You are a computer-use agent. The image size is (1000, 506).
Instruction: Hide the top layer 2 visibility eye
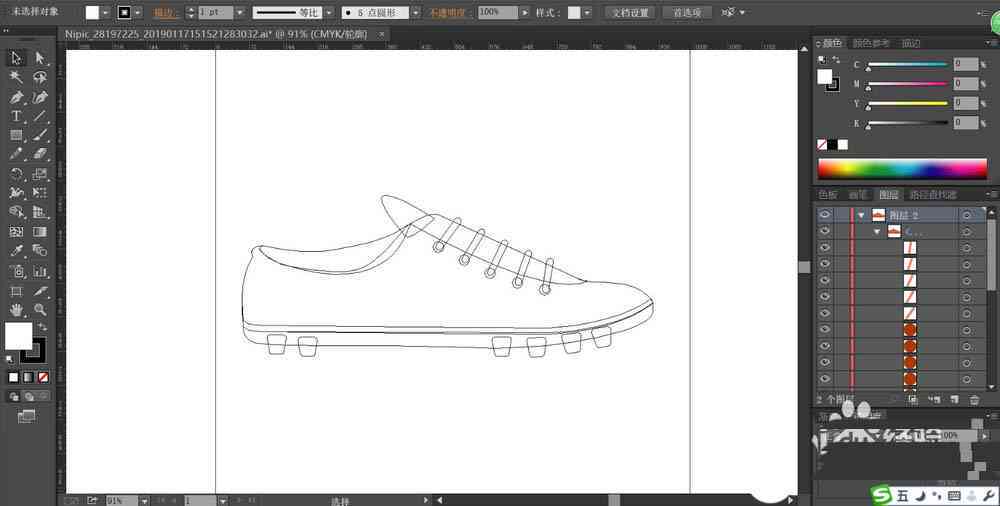click(x=825, y=215)
